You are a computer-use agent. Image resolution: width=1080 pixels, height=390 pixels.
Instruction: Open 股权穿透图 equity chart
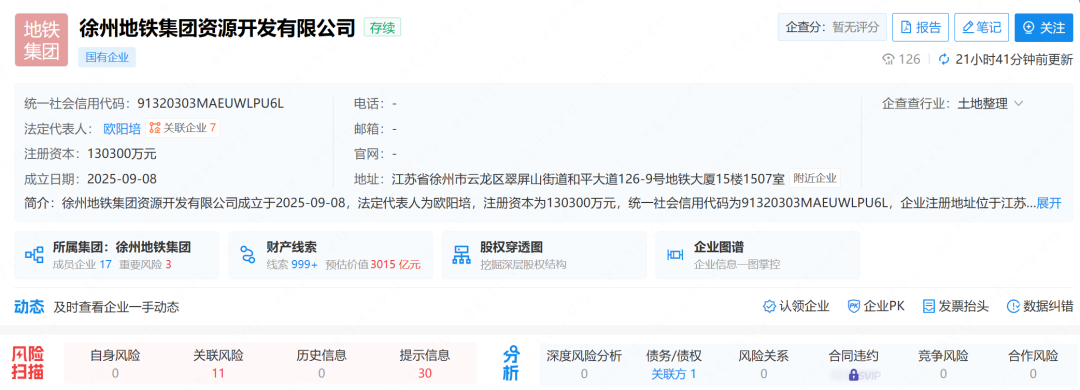point(544,255)
